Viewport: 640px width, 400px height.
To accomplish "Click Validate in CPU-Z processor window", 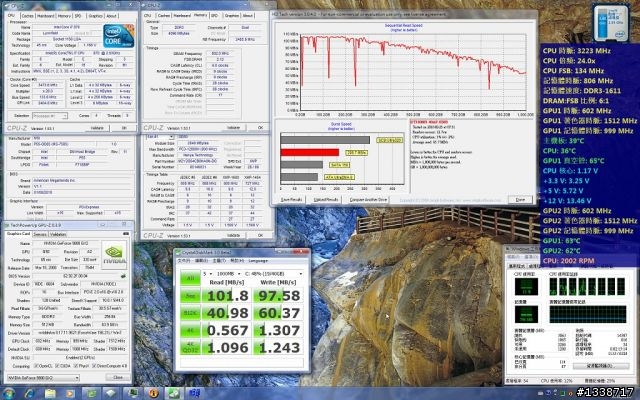I will click(97, 128).
